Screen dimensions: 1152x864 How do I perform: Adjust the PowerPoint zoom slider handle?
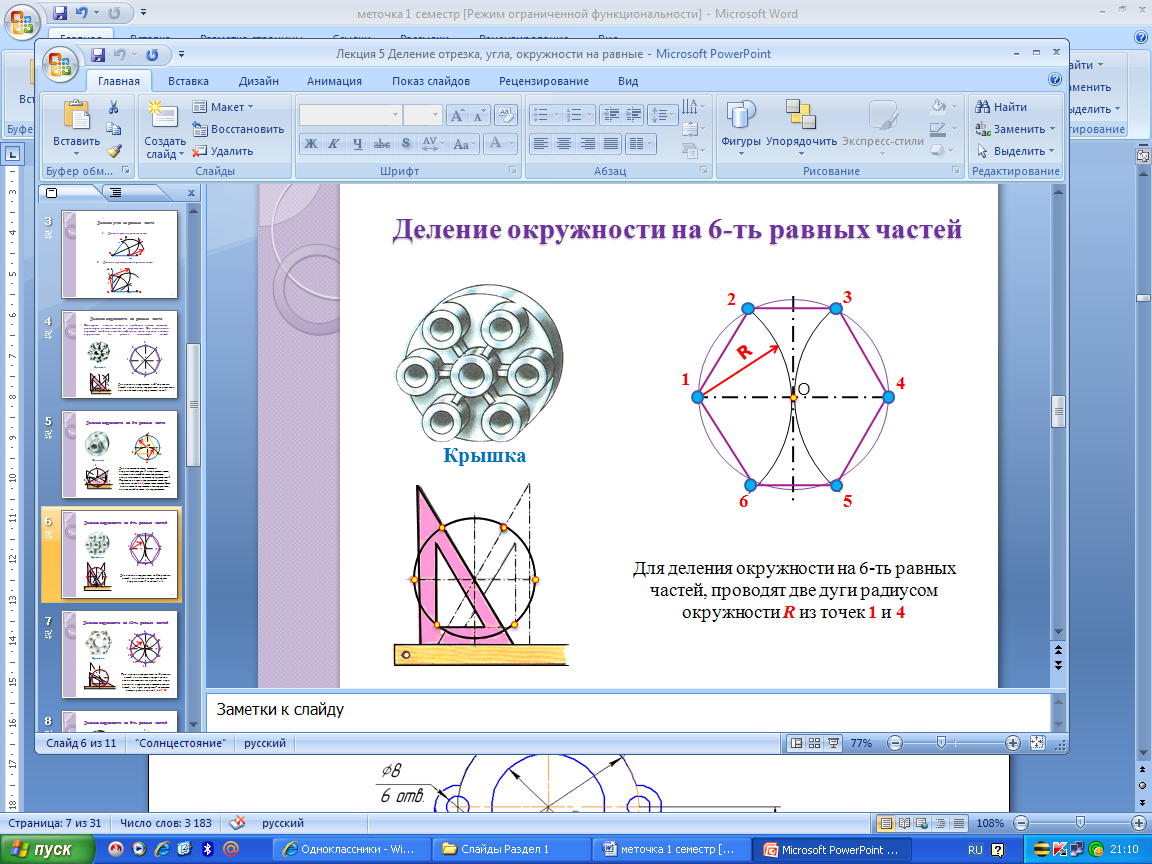[x=941, y=743]
